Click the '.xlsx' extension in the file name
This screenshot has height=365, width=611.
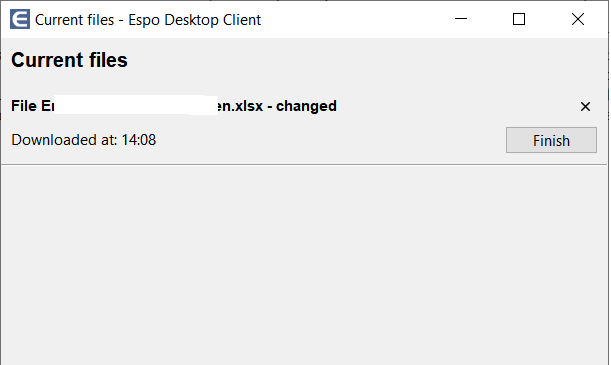click(247, 106)
